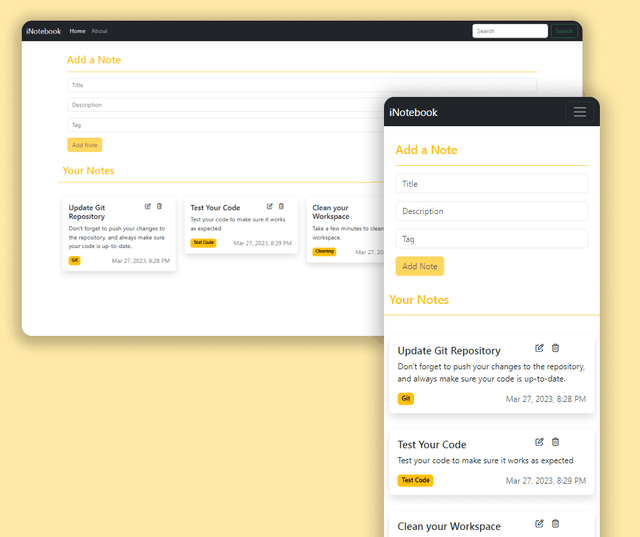Click Mar 27, 2023, 8:29 PM timestamp in mobile view
The width and height of the screenshot is (640, 537).
click(546, 480)
